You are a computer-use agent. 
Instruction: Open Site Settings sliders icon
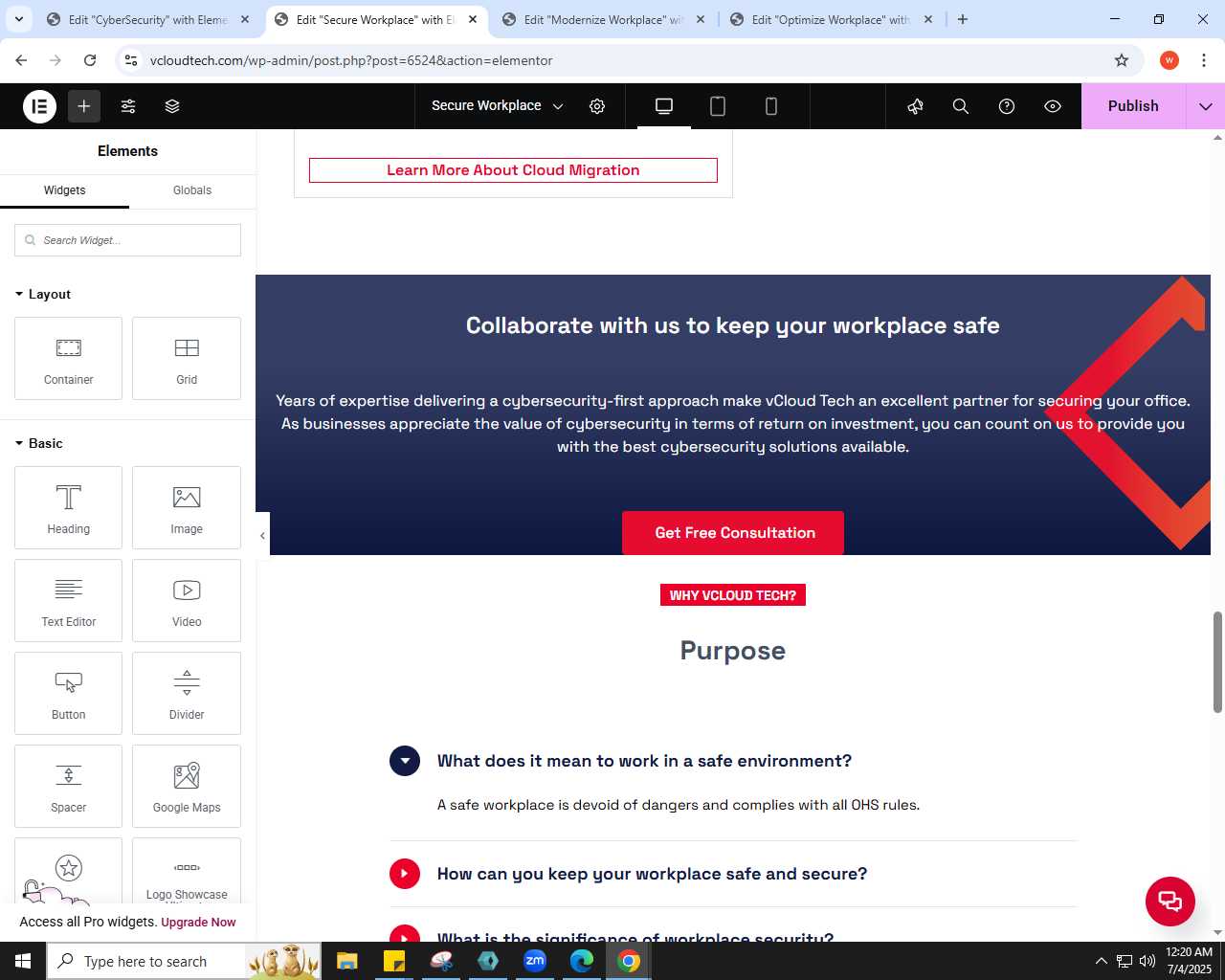tap(128, 106)
